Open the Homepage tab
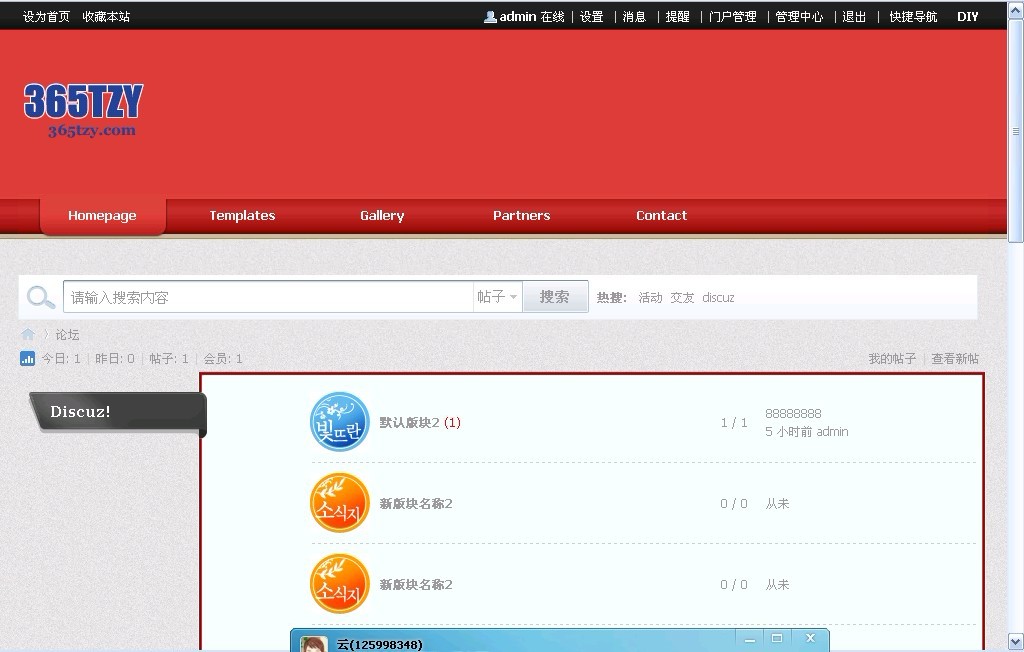Image resolution: width=1024 pixels, height=652 pixels. [x=103, y=216]
